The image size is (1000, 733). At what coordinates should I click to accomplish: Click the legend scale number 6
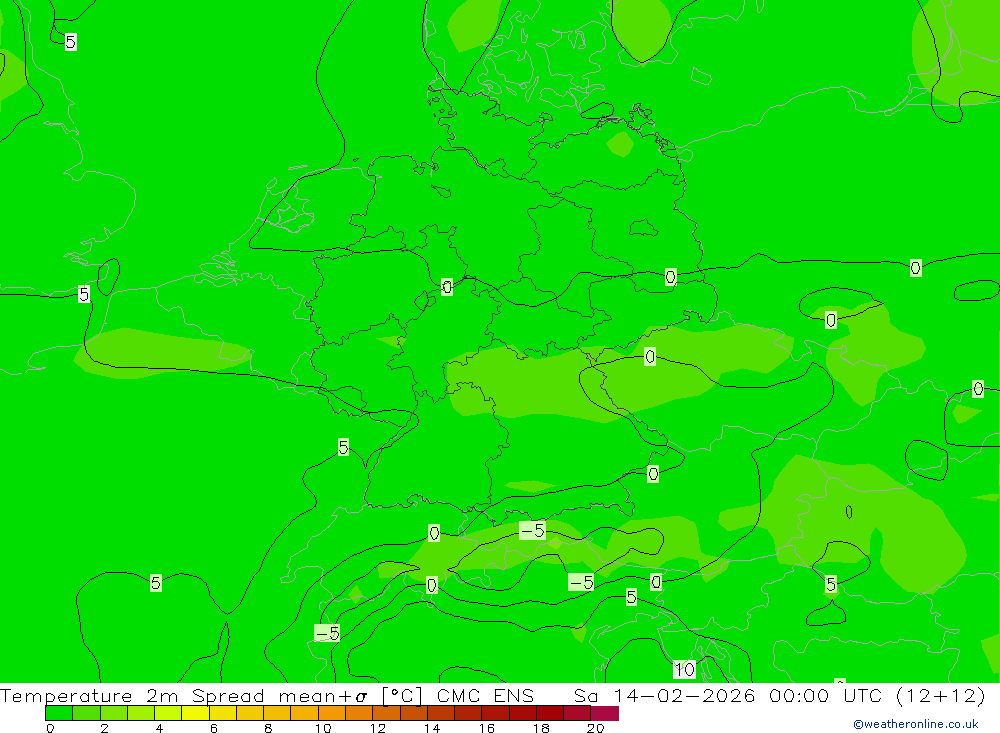pyautogui.click(x=214, y=728)
